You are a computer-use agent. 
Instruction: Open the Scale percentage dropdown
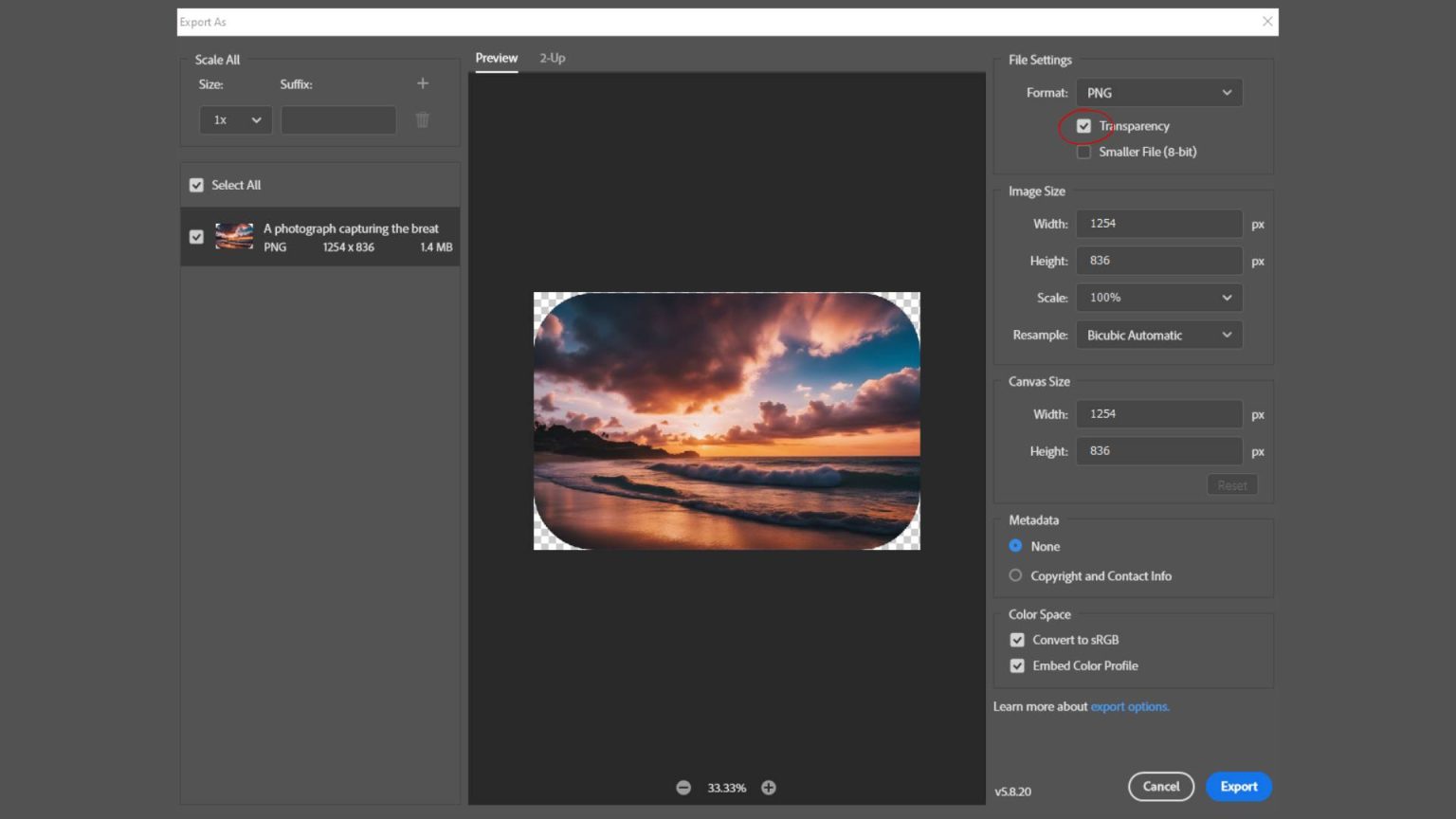point(1158,297)
